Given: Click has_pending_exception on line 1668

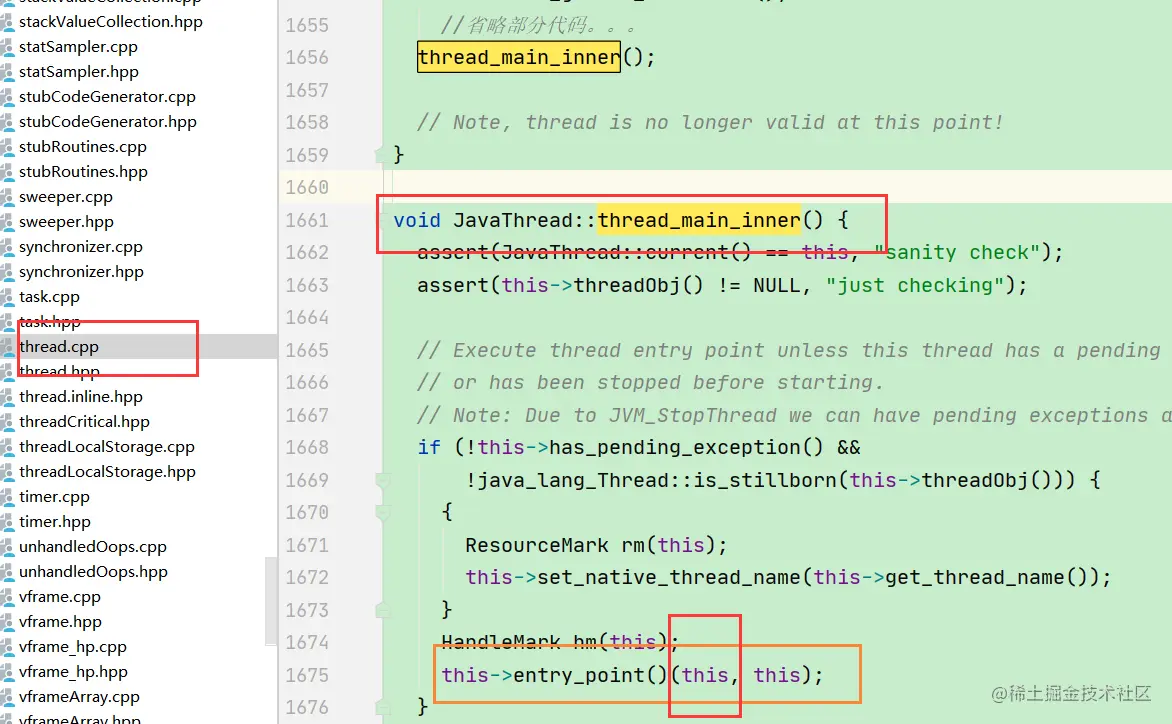Looking at the screenshot, I should (x=675, y=448).
